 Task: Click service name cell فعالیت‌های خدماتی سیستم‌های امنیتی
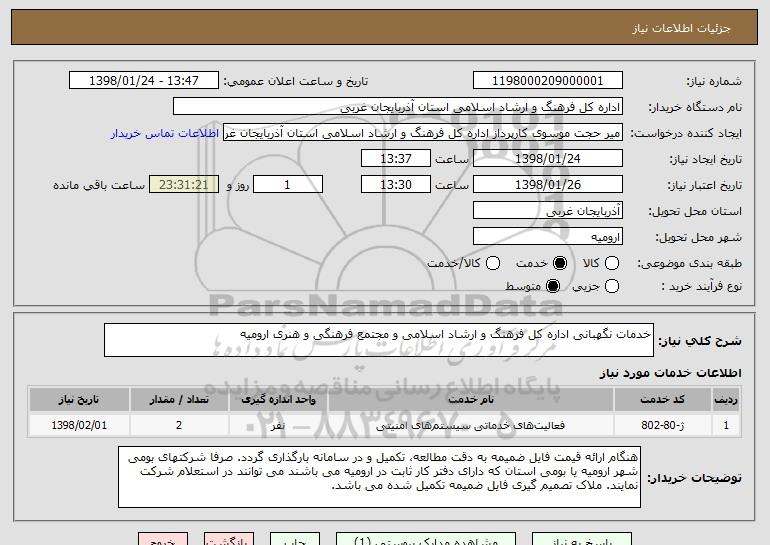471,425
